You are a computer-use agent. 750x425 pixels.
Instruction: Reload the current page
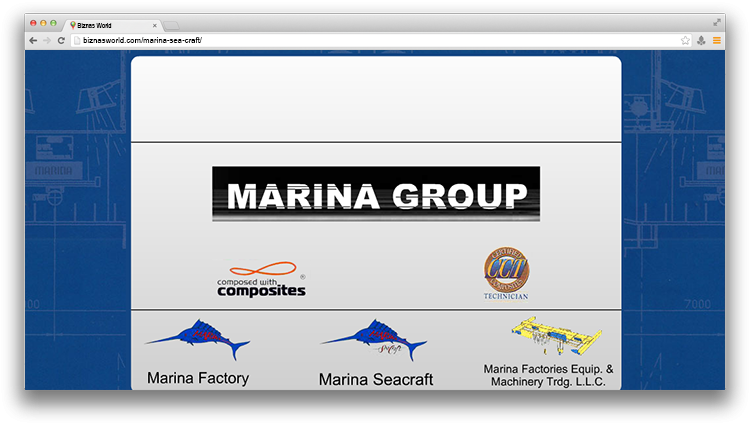(x=62, y=40)
